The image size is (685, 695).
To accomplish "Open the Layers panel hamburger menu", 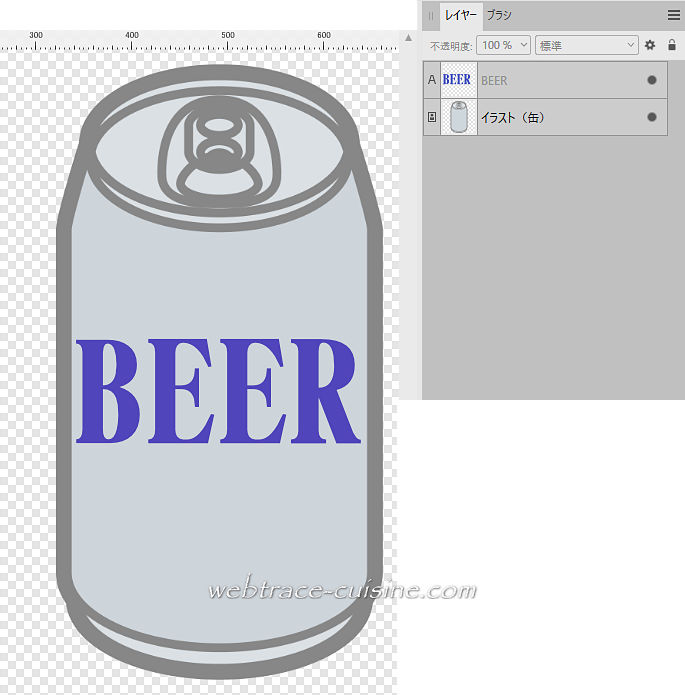I will (673, 15).
